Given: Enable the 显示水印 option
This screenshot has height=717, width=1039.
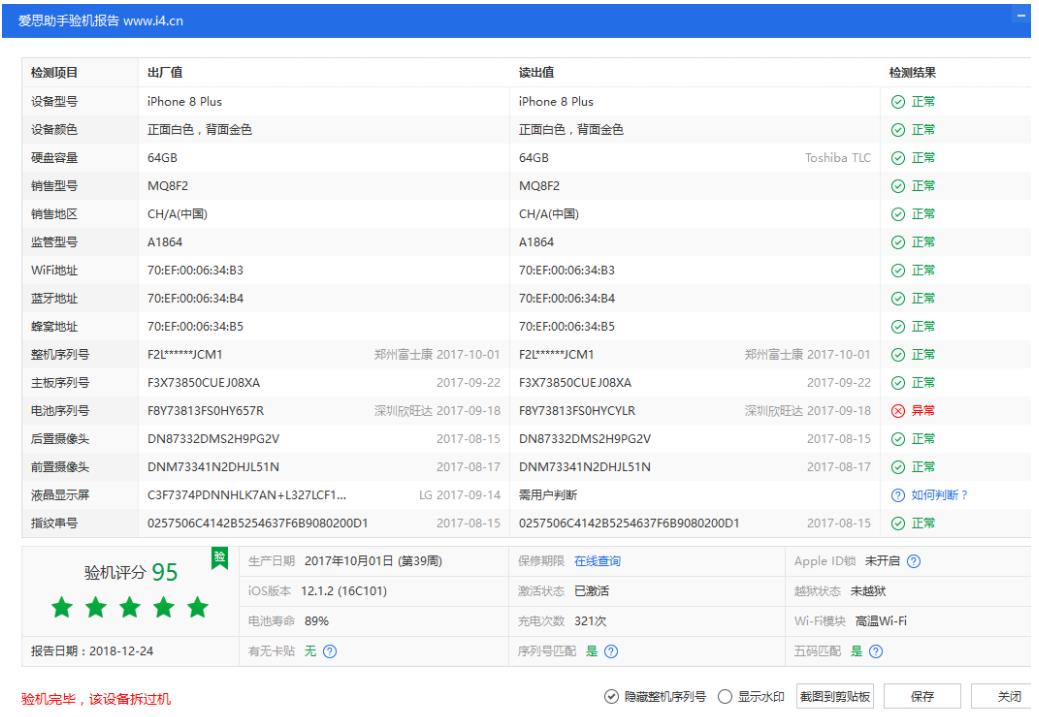Looking at the screenshot, I should point(726,698).
